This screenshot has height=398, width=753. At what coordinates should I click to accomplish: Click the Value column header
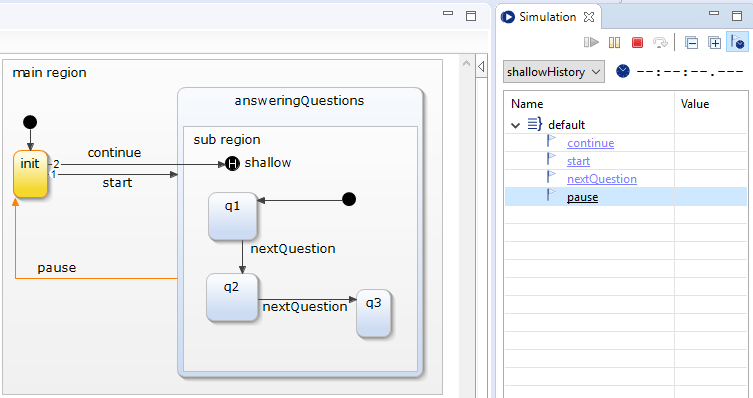[x=694, y=104]
